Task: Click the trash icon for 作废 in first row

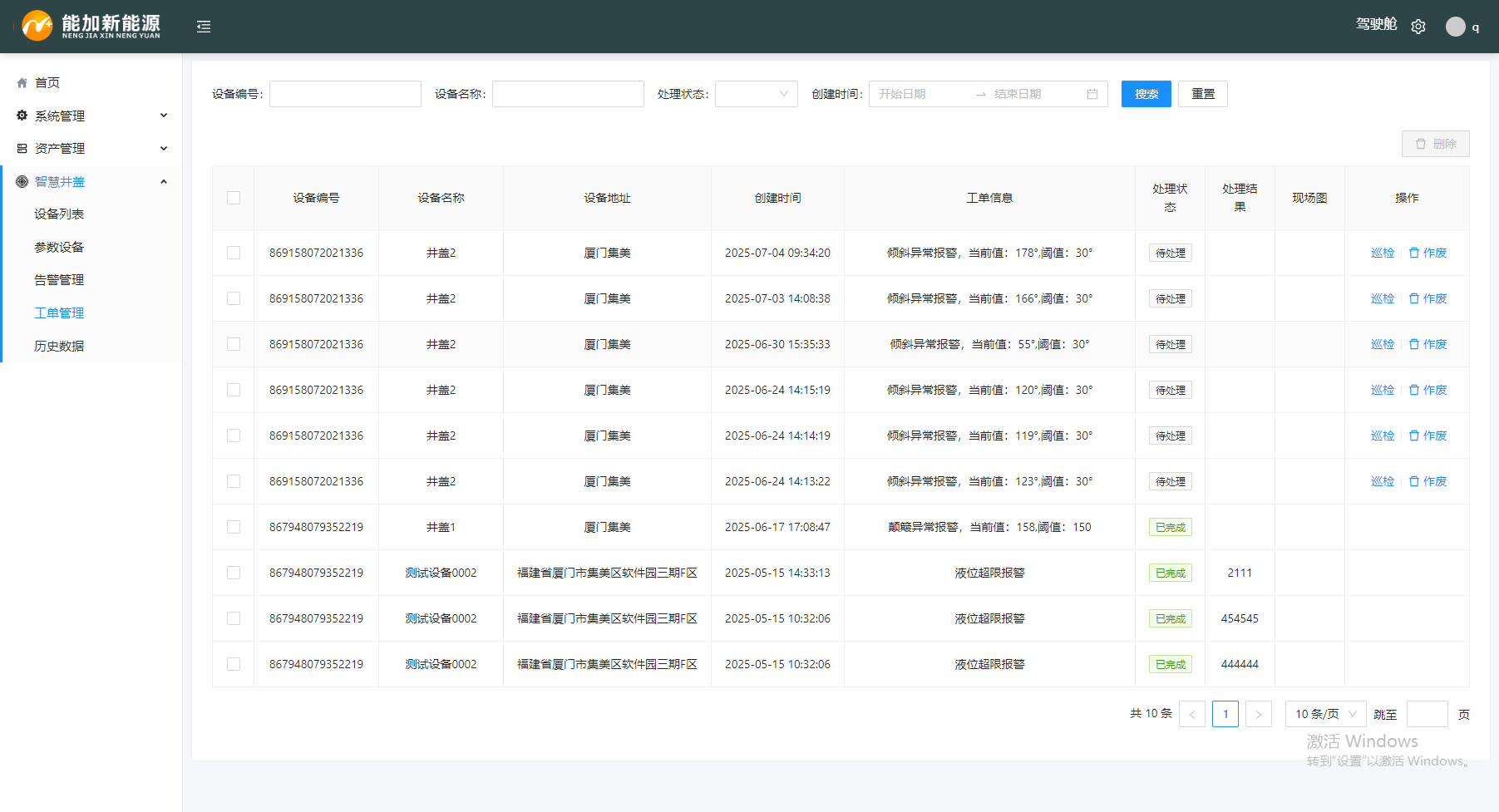Action: point(1413,253)
